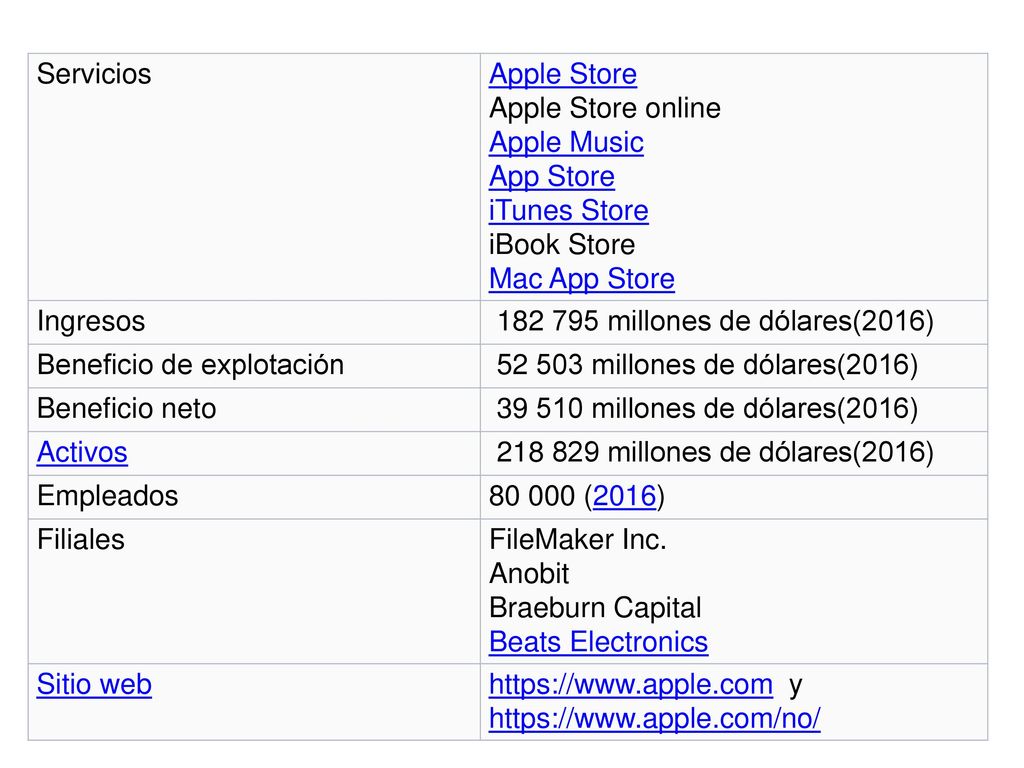Image resolution: width=1024 pixels, height=768 pixels.
Task: Open the https://www.apple.com link
Action: pyautogui.click(x=631, y=684)
